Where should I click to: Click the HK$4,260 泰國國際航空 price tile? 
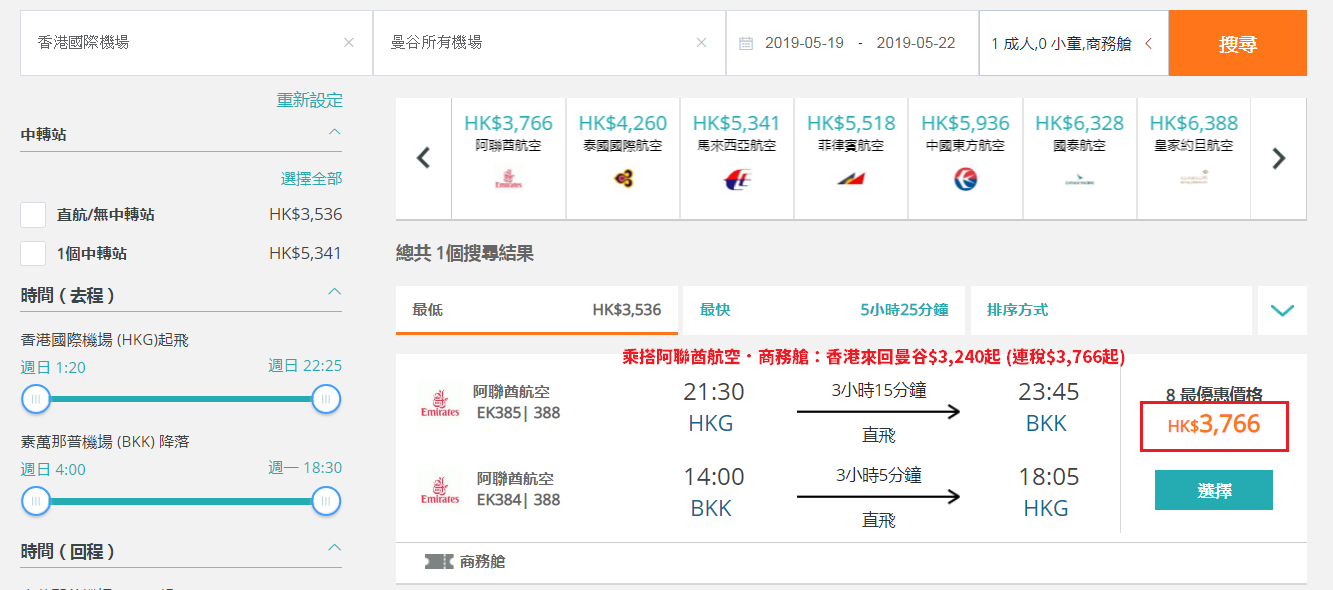622,158
